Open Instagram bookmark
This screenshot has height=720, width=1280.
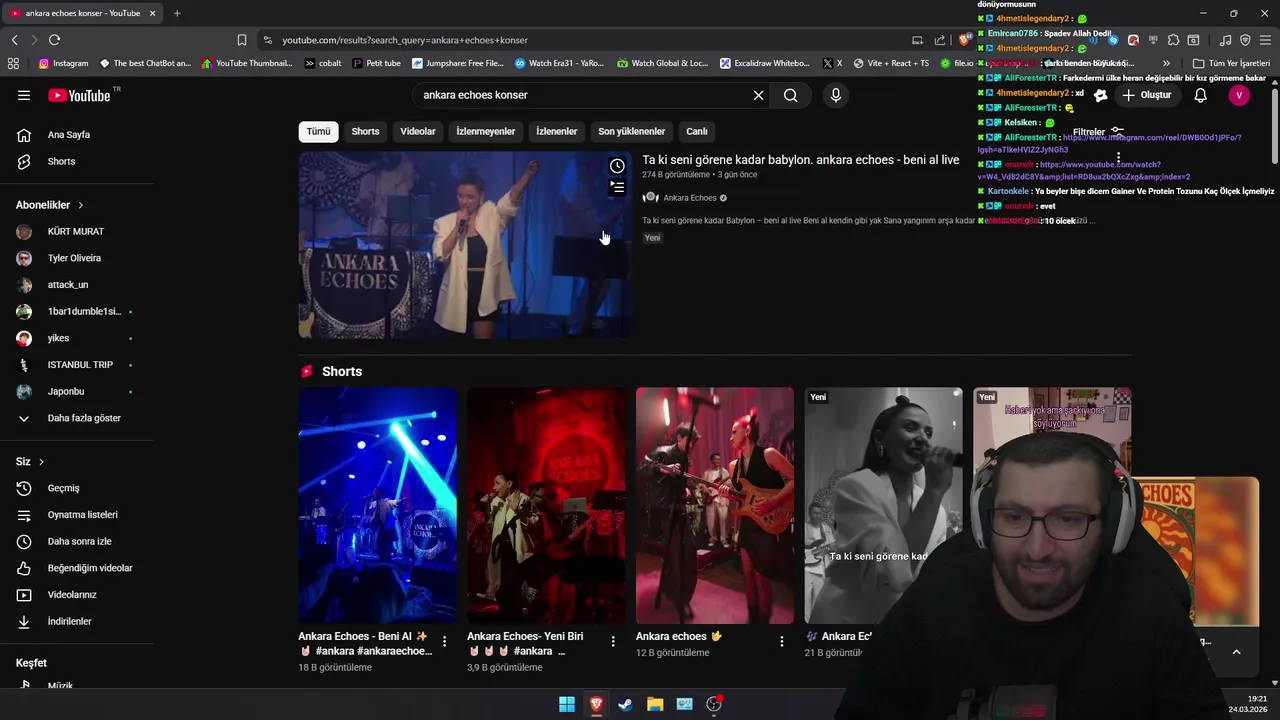pos(63,63)
